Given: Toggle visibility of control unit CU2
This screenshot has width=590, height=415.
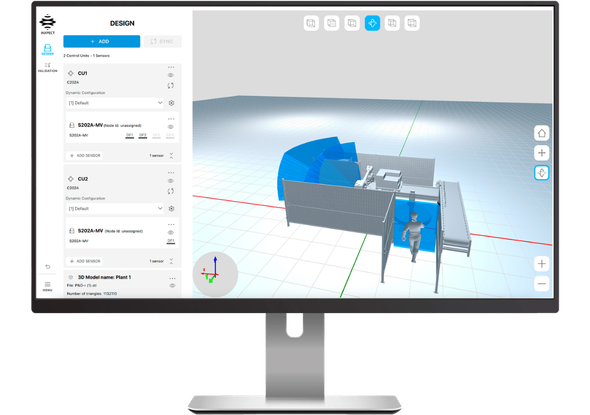Looking at the screenshot, I should pyautogui.click(x=170, y=181).
